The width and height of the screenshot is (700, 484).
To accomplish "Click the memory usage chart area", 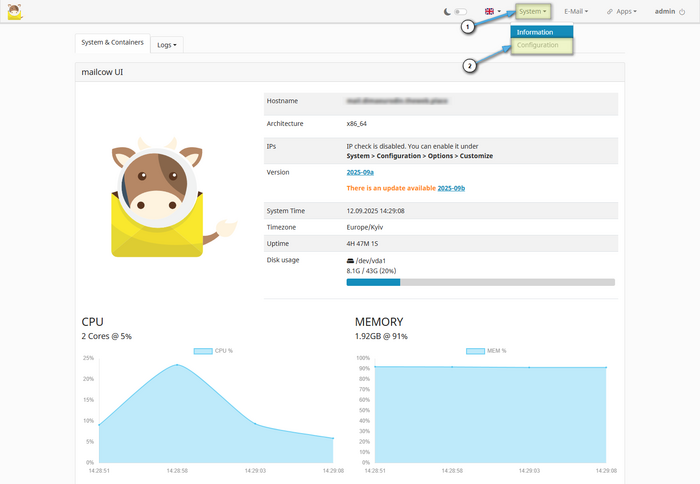I will (490, 415).
